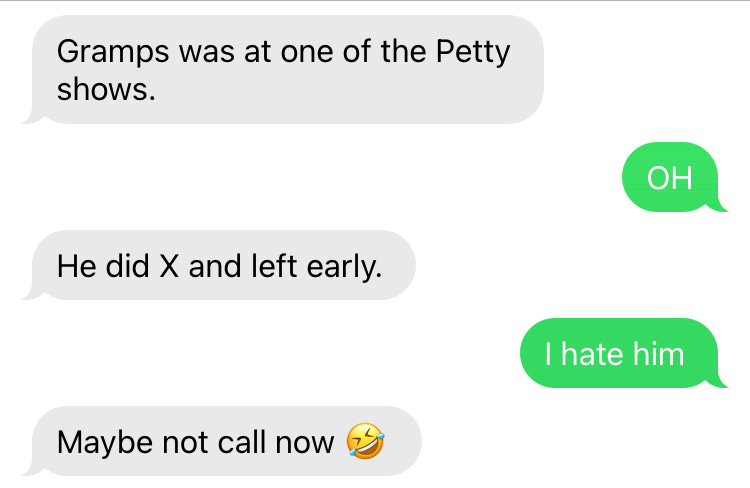This screenshot has width=750, height=488.
Task: Tap the green 'I hate him' bubble
Action: coord(624,353)
